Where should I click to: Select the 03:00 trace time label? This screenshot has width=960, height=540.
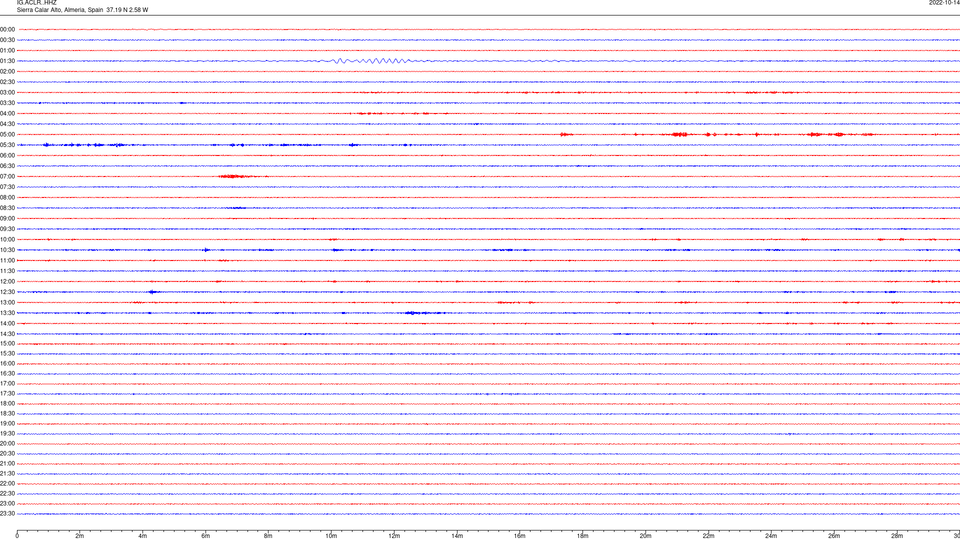click(7, 92)
